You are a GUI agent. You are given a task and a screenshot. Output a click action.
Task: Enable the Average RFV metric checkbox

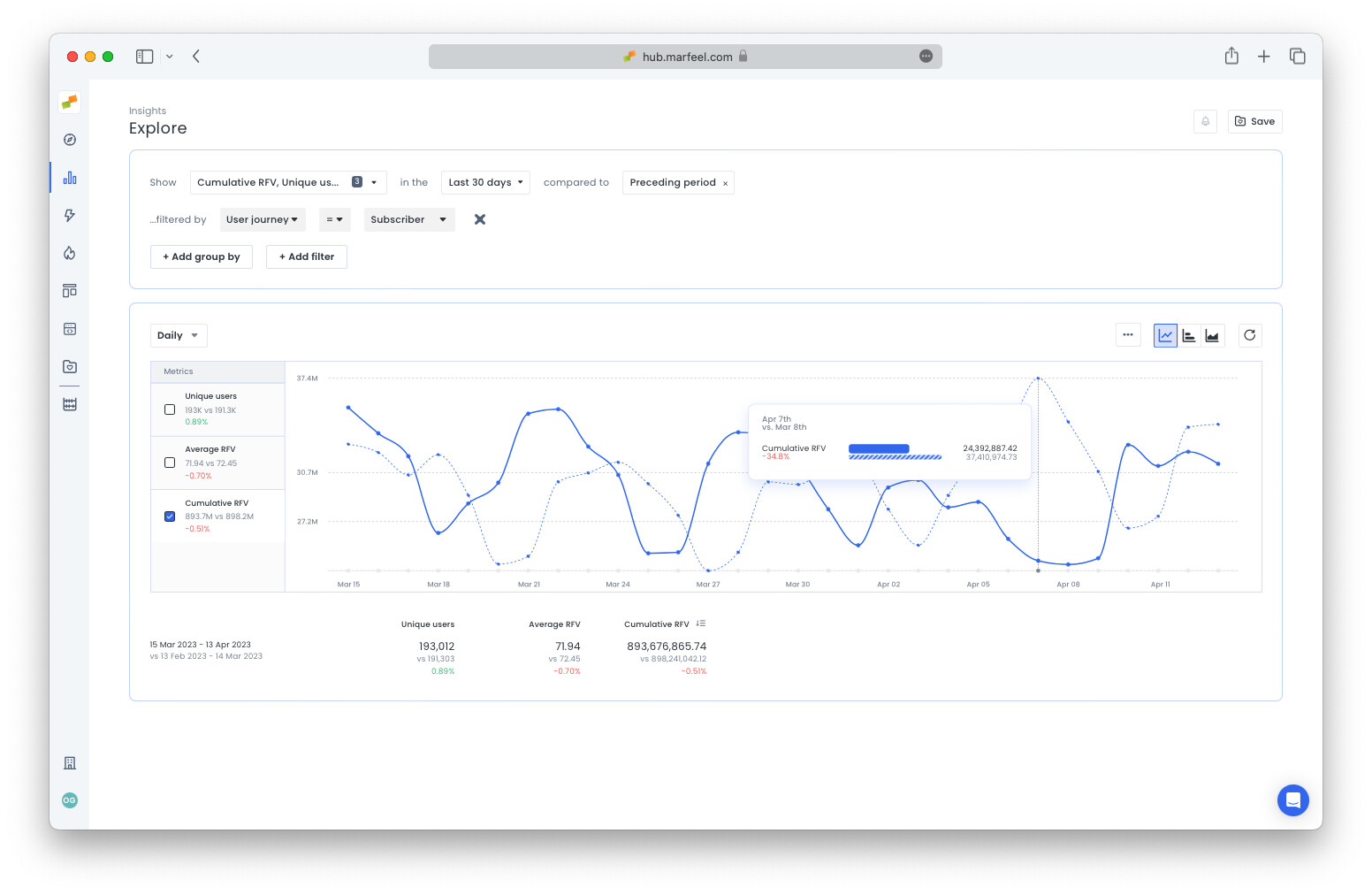(169, 462)
